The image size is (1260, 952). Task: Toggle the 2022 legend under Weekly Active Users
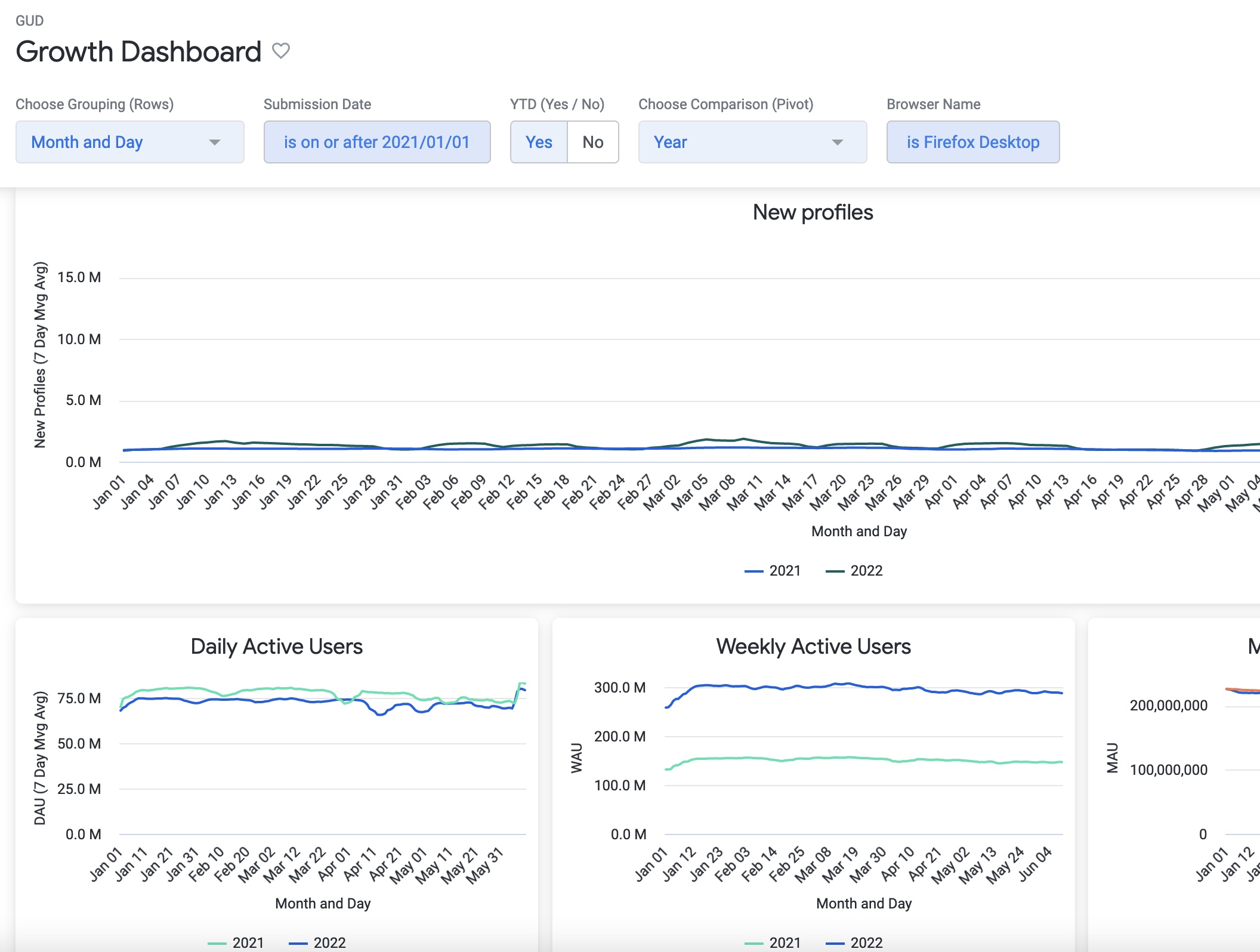866,943
